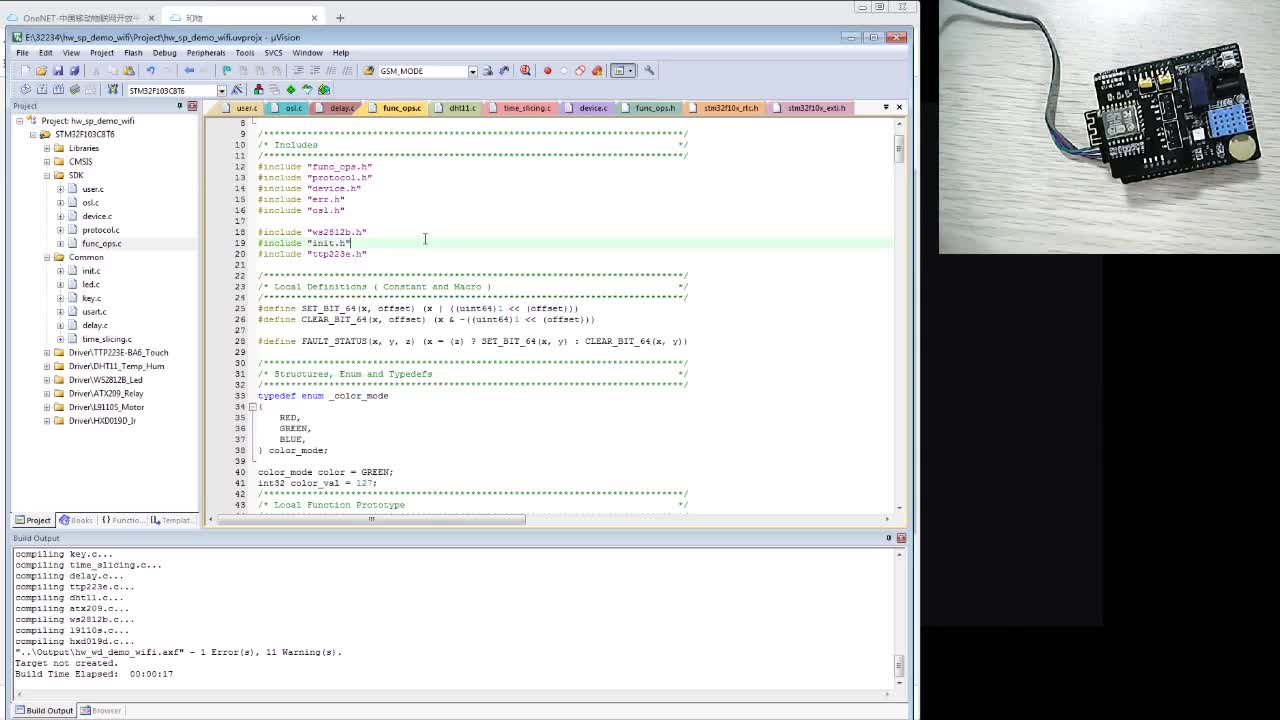Viewport: 1280px width, 720px height.
Task: Expand the Driver\DHT11_Temp_Hum group
Action: (x=46, y=366)
